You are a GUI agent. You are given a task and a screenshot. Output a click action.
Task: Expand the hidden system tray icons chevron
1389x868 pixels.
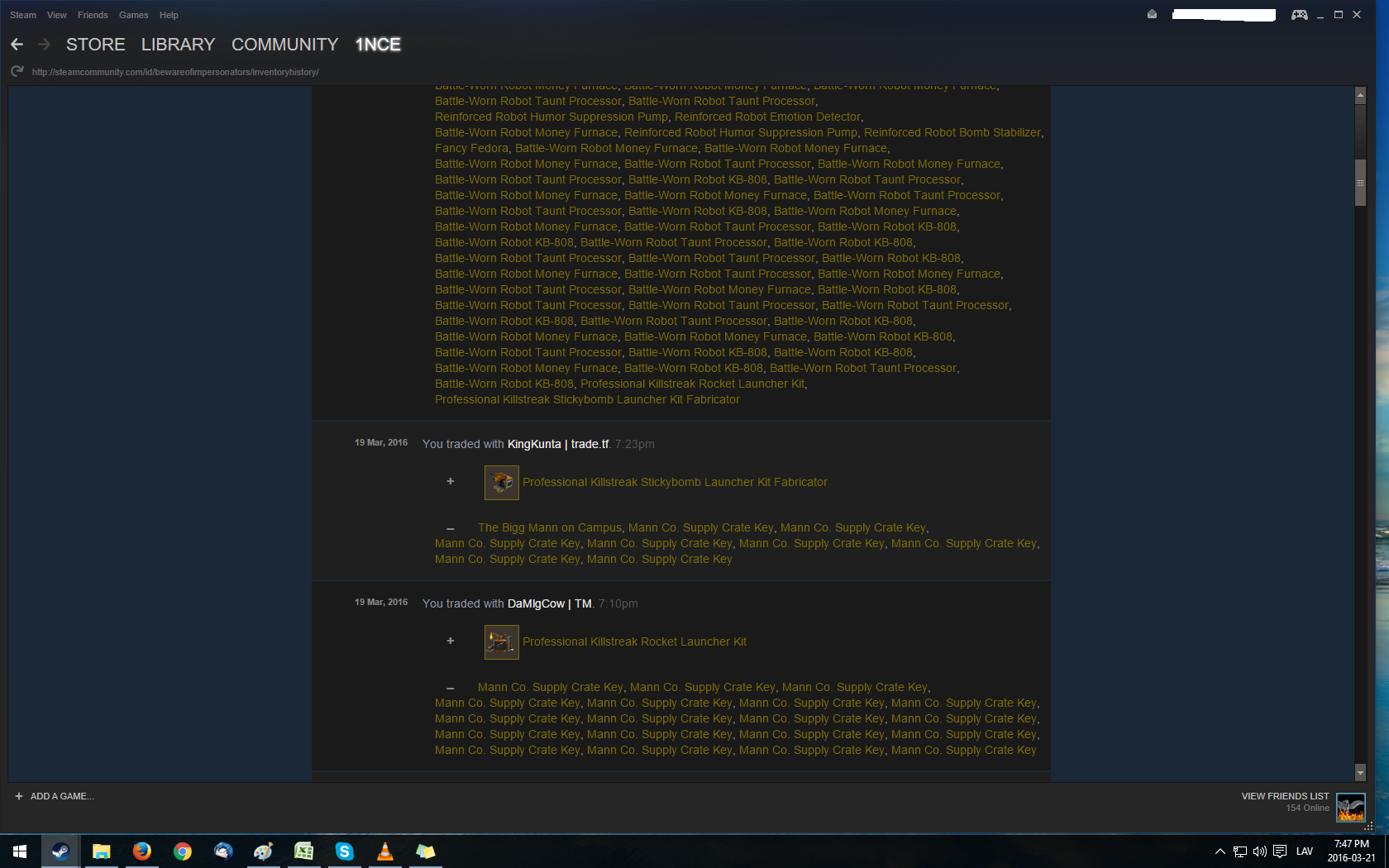click(1220, 851)
